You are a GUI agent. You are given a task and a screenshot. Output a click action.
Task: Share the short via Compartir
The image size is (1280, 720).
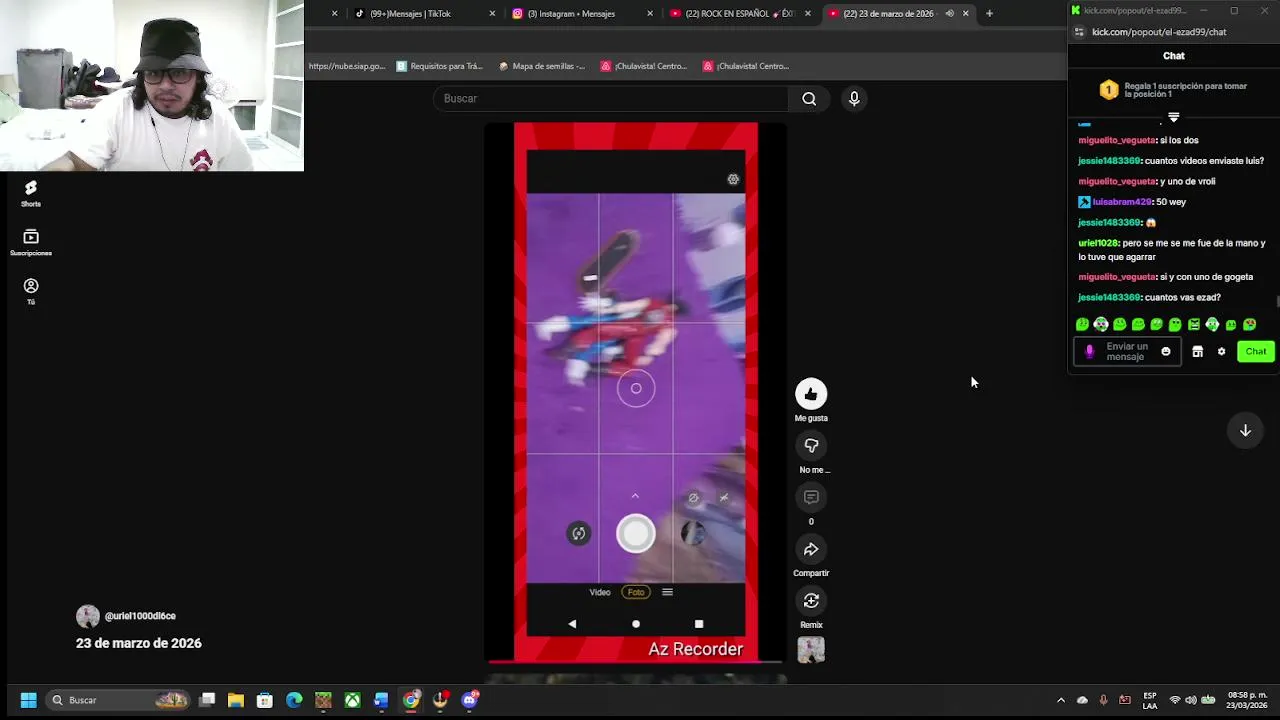click(811, 549)
